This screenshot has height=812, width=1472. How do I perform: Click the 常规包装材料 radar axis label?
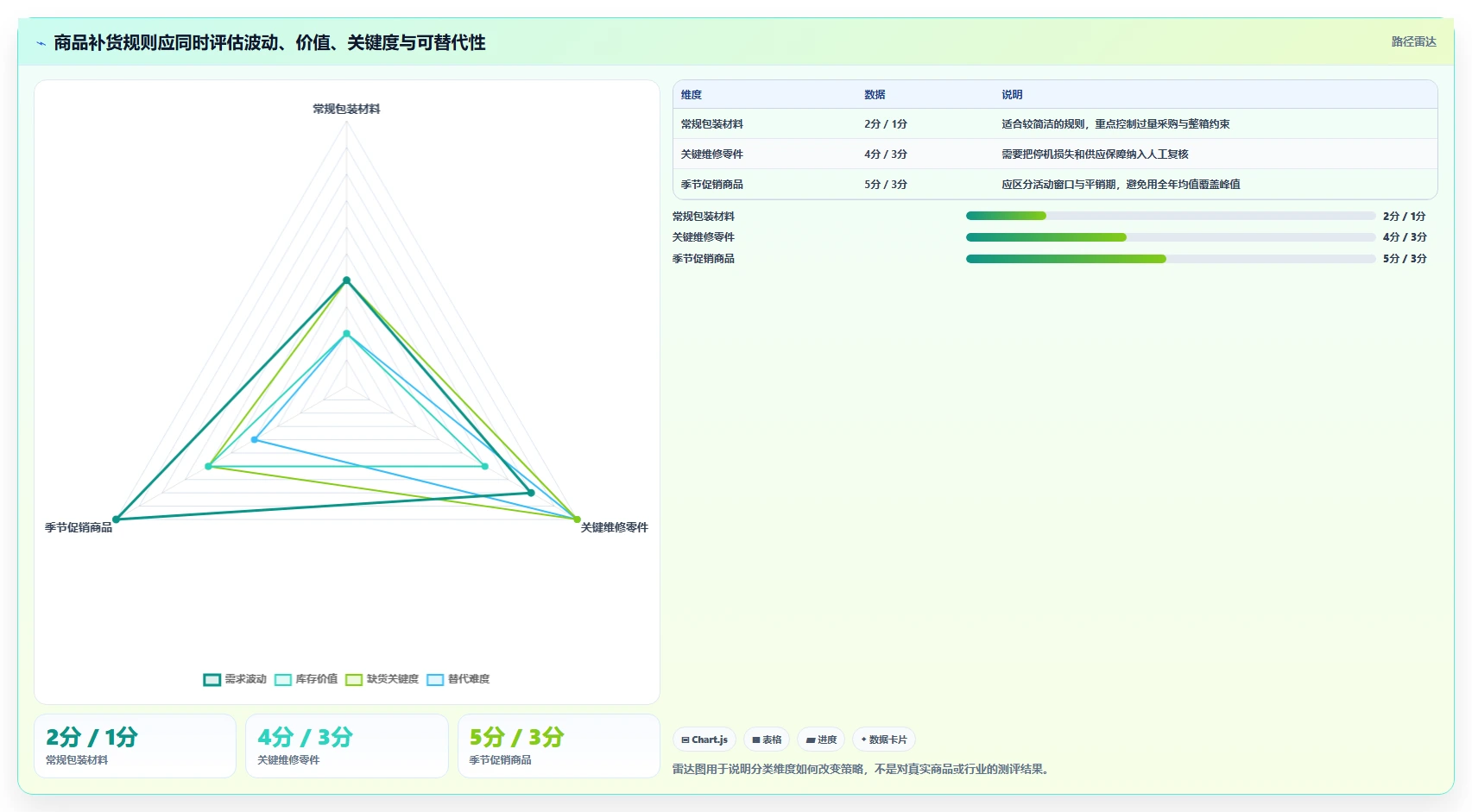(346, 109)
